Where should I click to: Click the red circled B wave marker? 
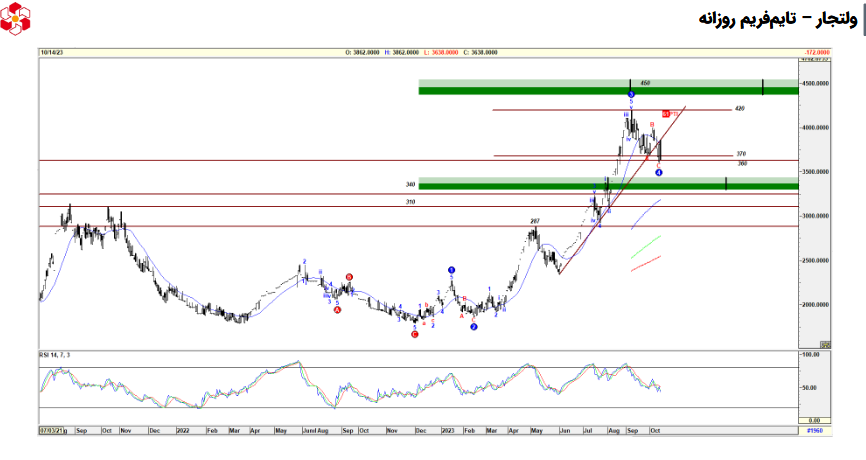click(349, 277)
